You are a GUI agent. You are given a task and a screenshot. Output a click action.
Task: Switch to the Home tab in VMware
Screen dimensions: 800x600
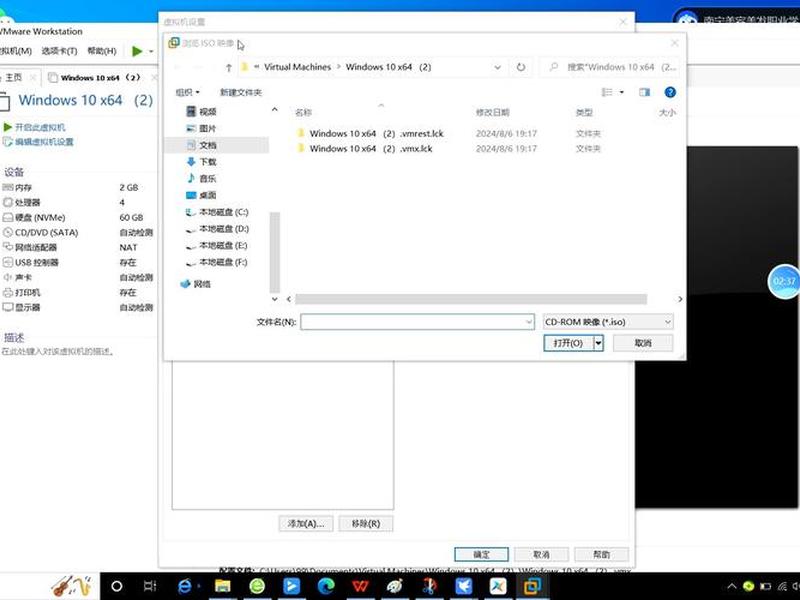(x=13, y=78)
